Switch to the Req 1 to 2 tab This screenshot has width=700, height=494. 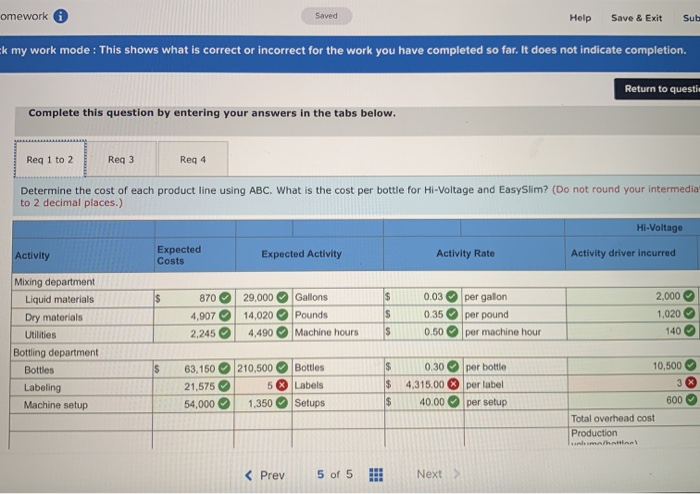tap(50, 159)
